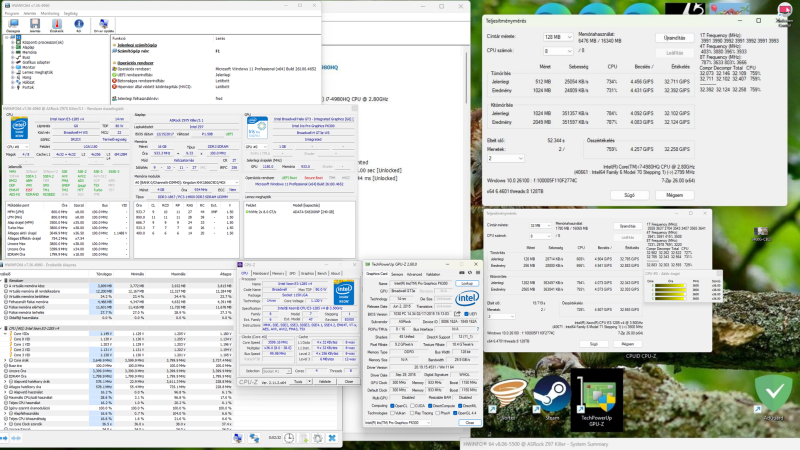Screen dimensions: 800x450
Task: Toggle the OpenCL checkbox
Action: point(392,406)
